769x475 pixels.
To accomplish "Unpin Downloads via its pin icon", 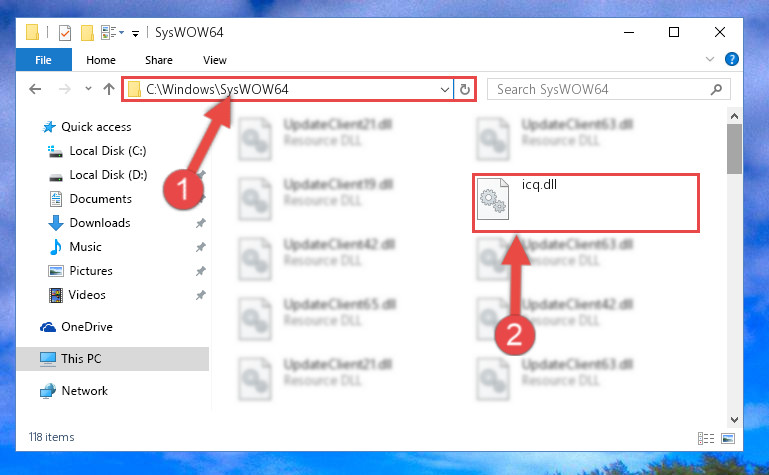I will coord(201,223).
